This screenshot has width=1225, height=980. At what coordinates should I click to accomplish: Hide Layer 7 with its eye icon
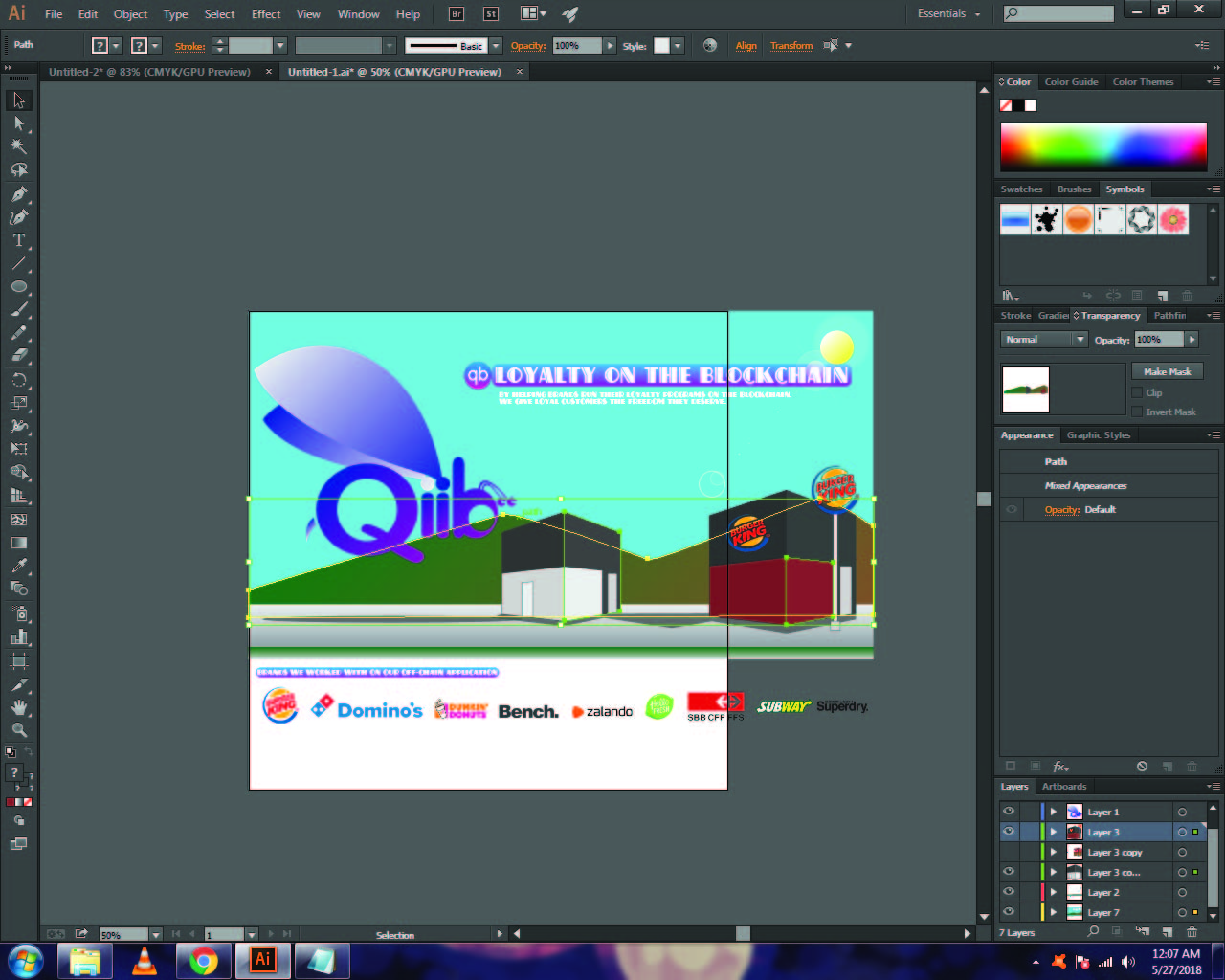(x=1009, y=912)
